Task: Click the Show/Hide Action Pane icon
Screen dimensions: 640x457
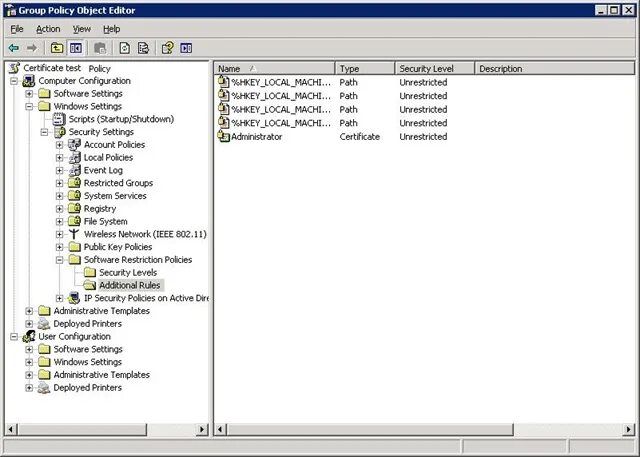Action: [186, 48]
